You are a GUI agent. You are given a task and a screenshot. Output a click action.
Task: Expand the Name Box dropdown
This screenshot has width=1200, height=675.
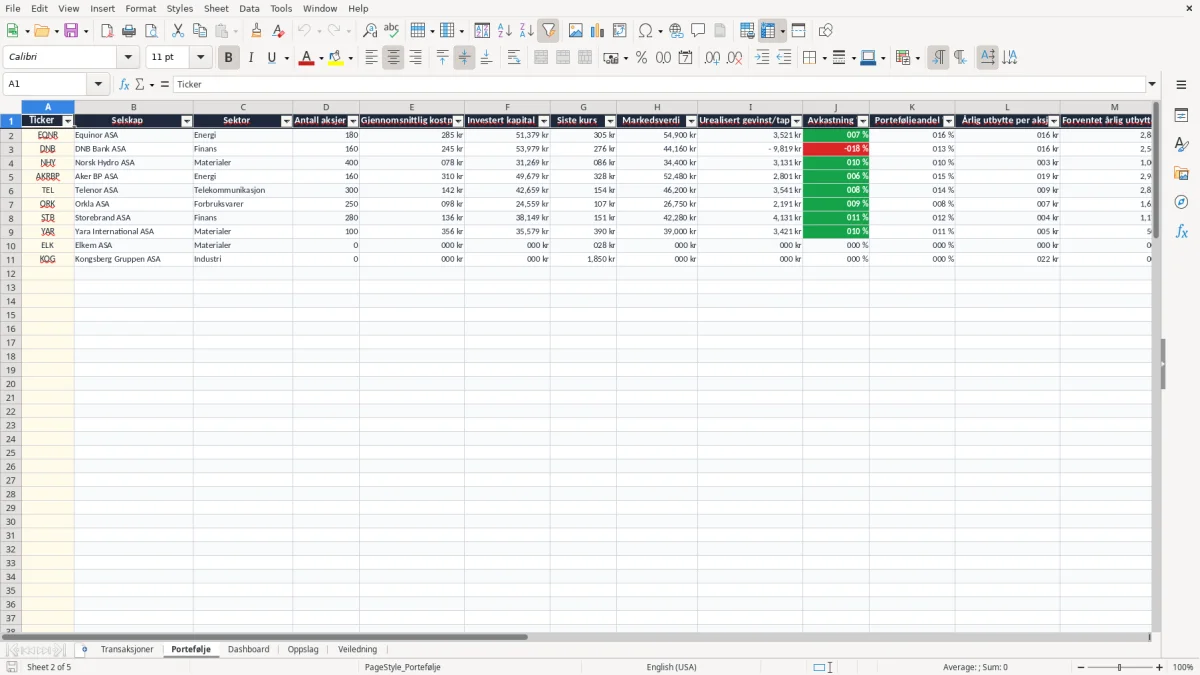[x=98, y=85]
